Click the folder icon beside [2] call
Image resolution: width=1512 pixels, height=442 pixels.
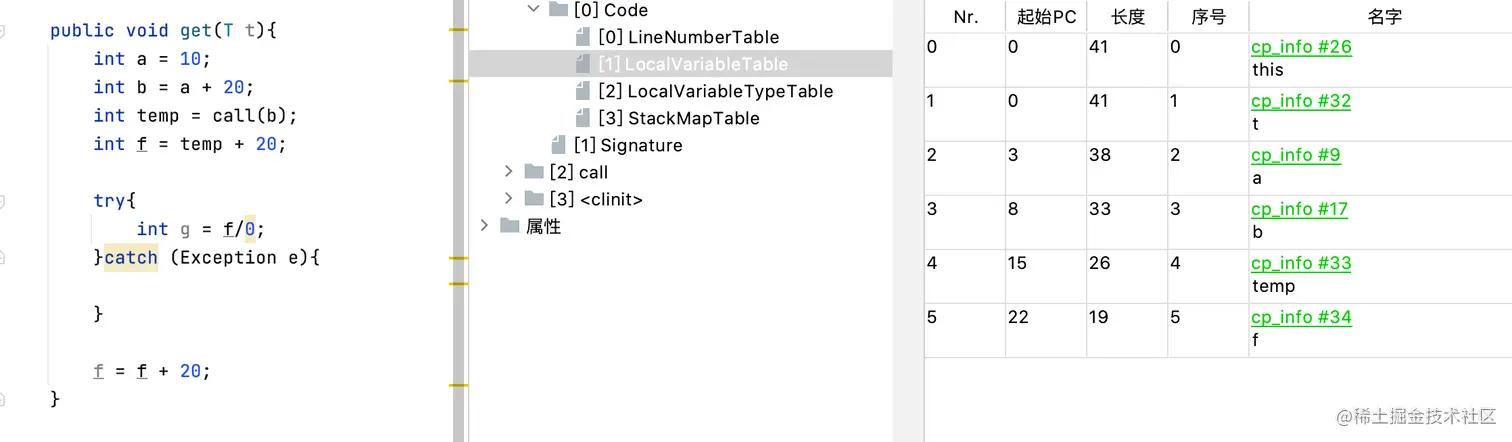pyautogui.click(x=534, y=172)
